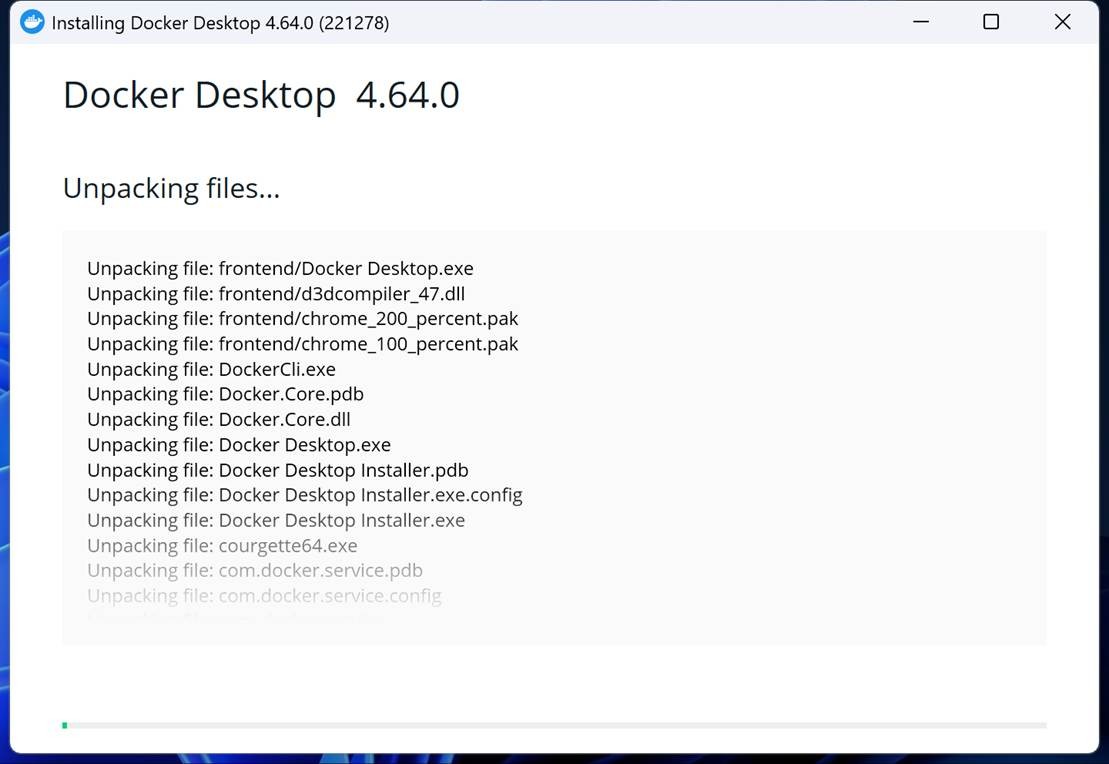Select the 'Docker Desktop Installer.exe.config' log line
The image size is (1109, 764).
click(305, 495)
